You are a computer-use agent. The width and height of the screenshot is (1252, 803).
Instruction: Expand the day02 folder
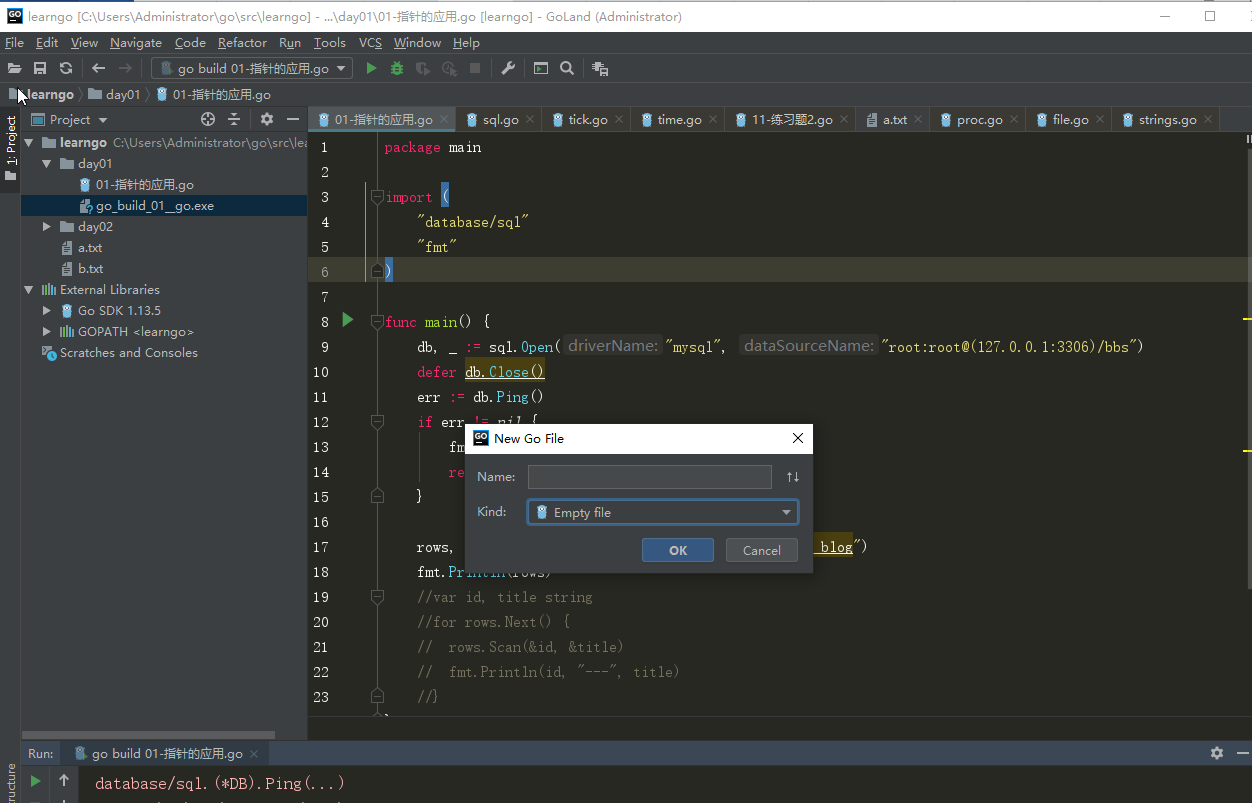pyautogui.click(x=47, y=227)
